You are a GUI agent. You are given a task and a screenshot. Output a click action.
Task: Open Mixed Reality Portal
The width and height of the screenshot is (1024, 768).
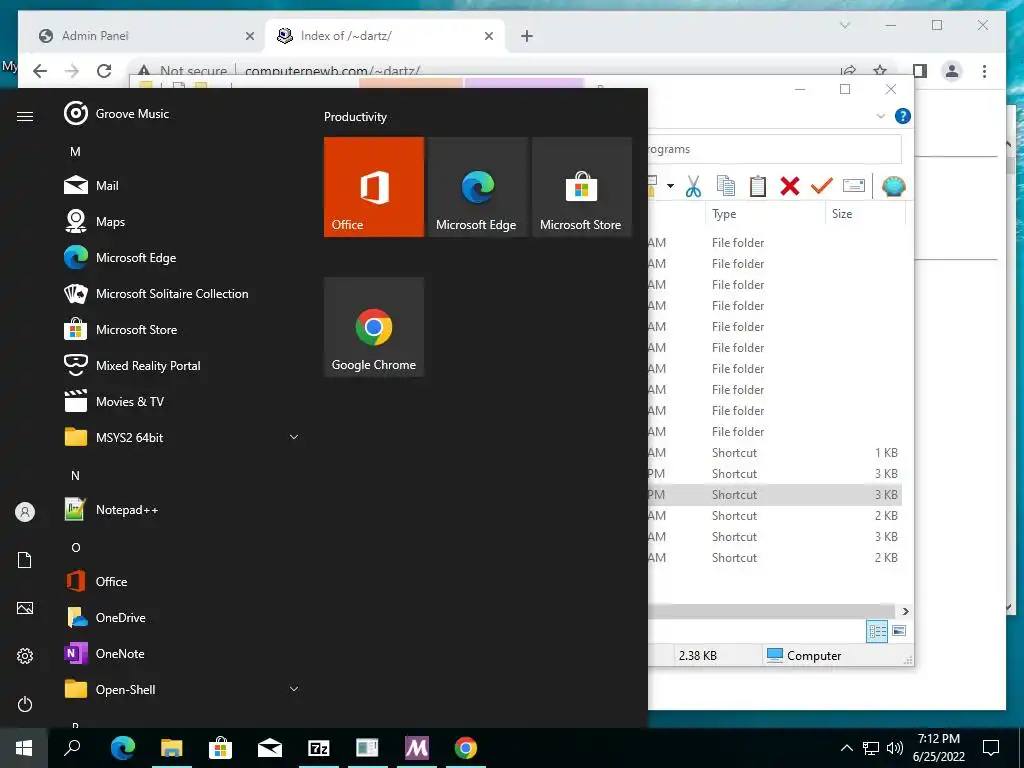pyautogui.click(x=183, y=366)
